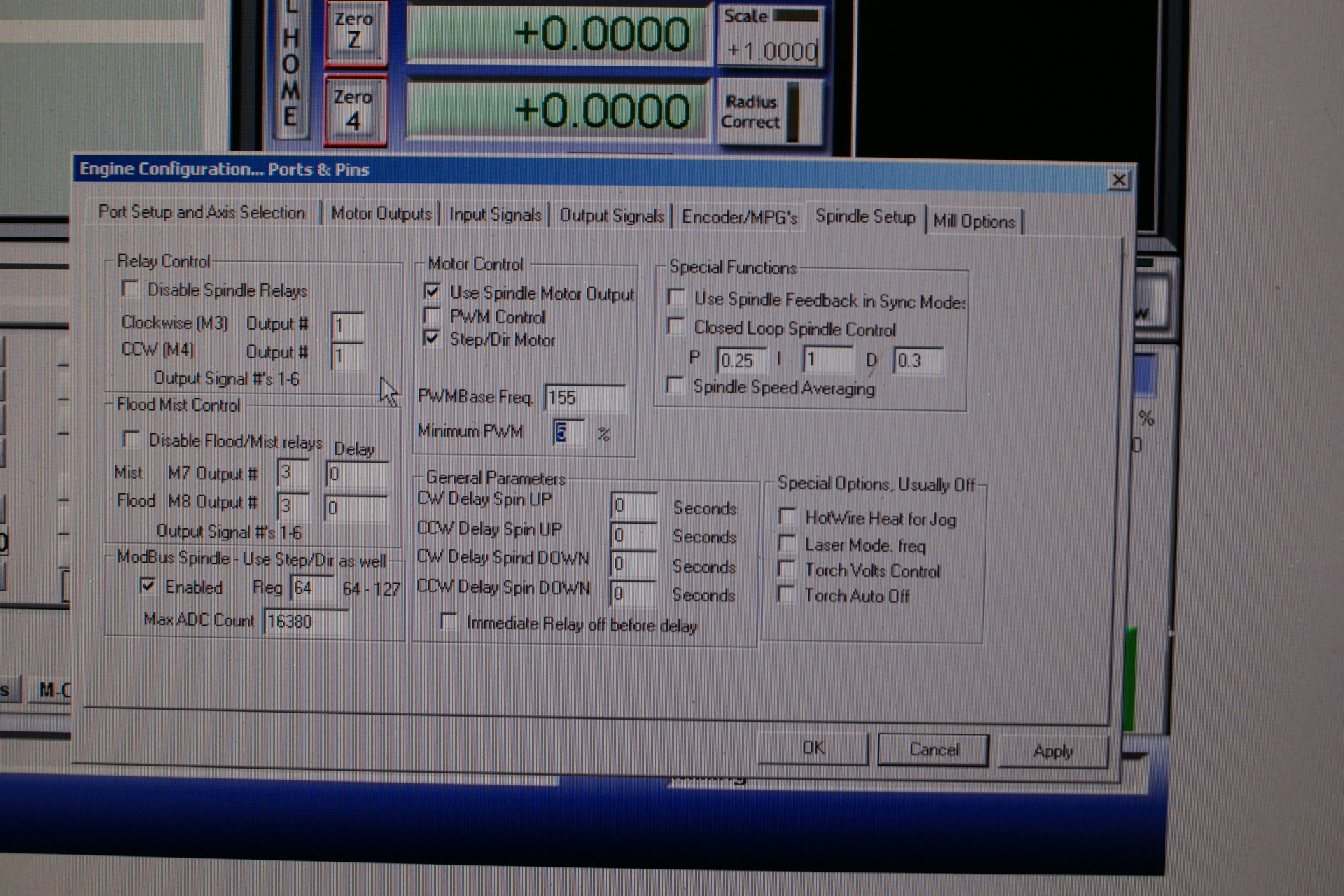Disable ModBus Spindle Enabled checkbox
Screen dimensions: 1344x896
coord(147,586)
